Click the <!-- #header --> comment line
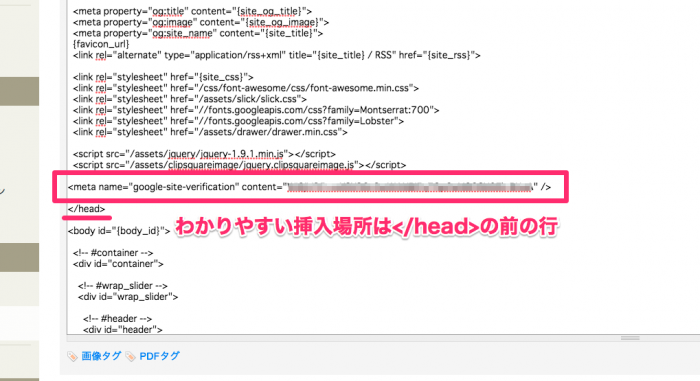The image size is (700, 381). [x=117, y=319]
